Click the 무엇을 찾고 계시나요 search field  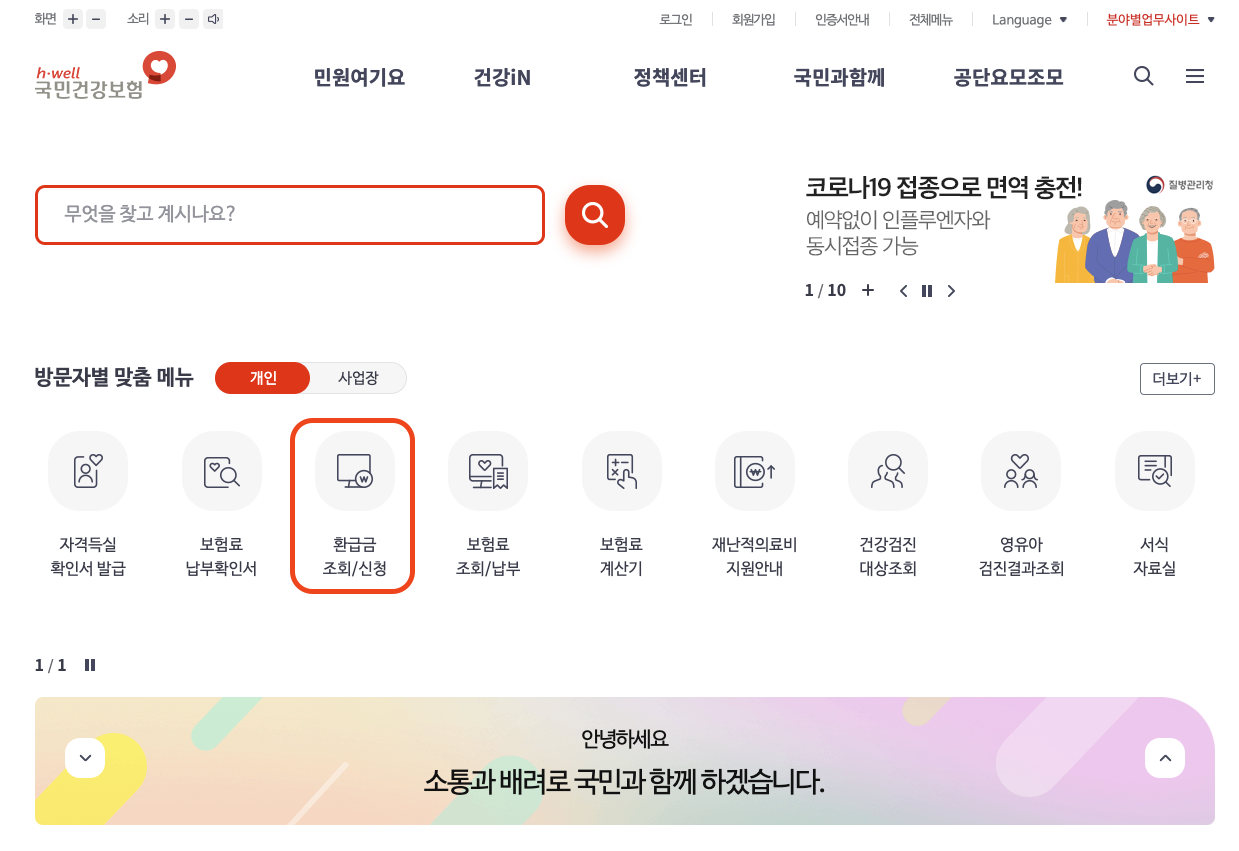pos(290,215)
